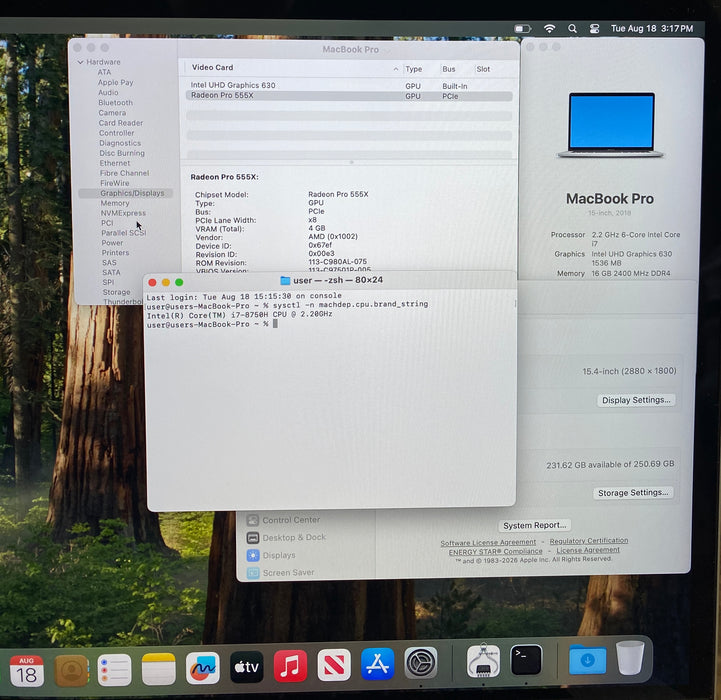721x700 pixels.
Task: Select Controller in hardware list
Action: (116, 133)
